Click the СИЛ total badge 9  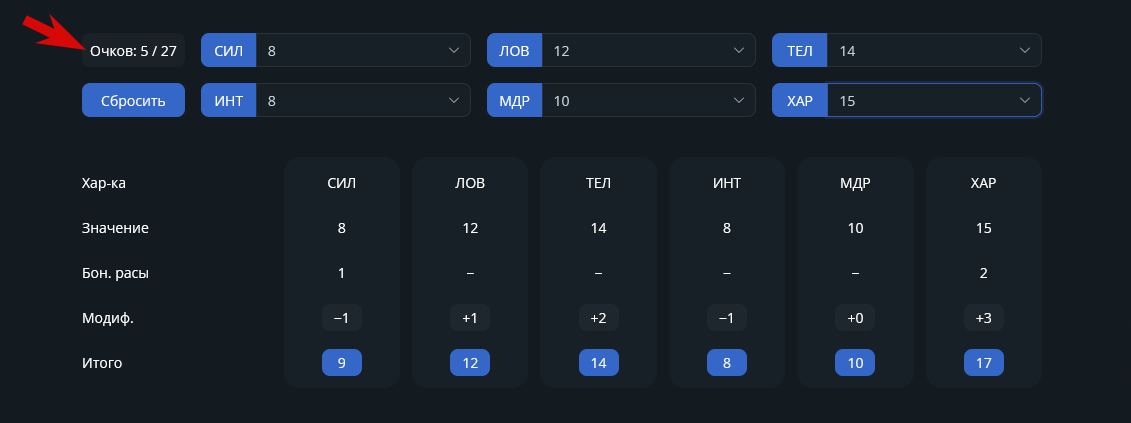342,363
